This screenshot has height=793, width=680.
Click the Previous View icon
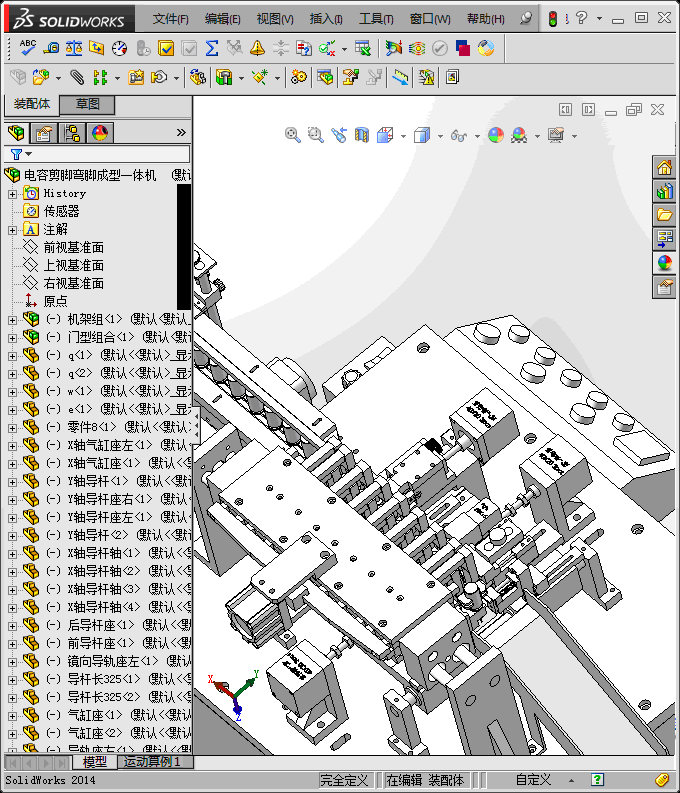[x=339, y=135]
